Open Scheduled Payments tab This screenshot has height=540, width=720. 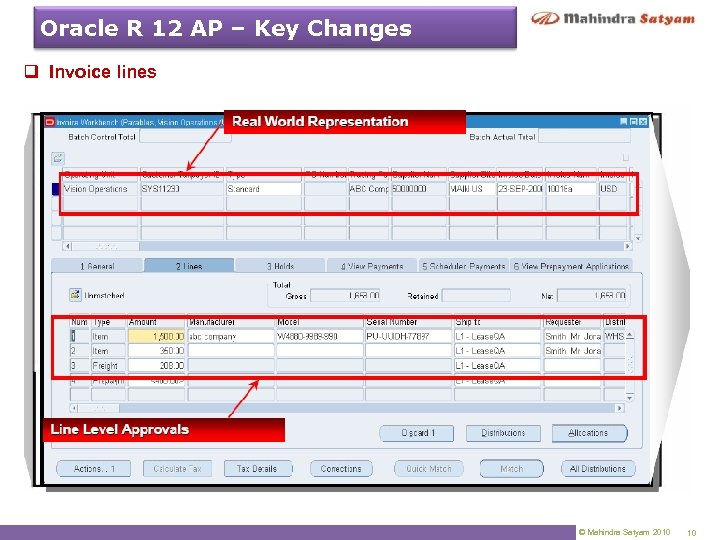click(x=463, y=266)
